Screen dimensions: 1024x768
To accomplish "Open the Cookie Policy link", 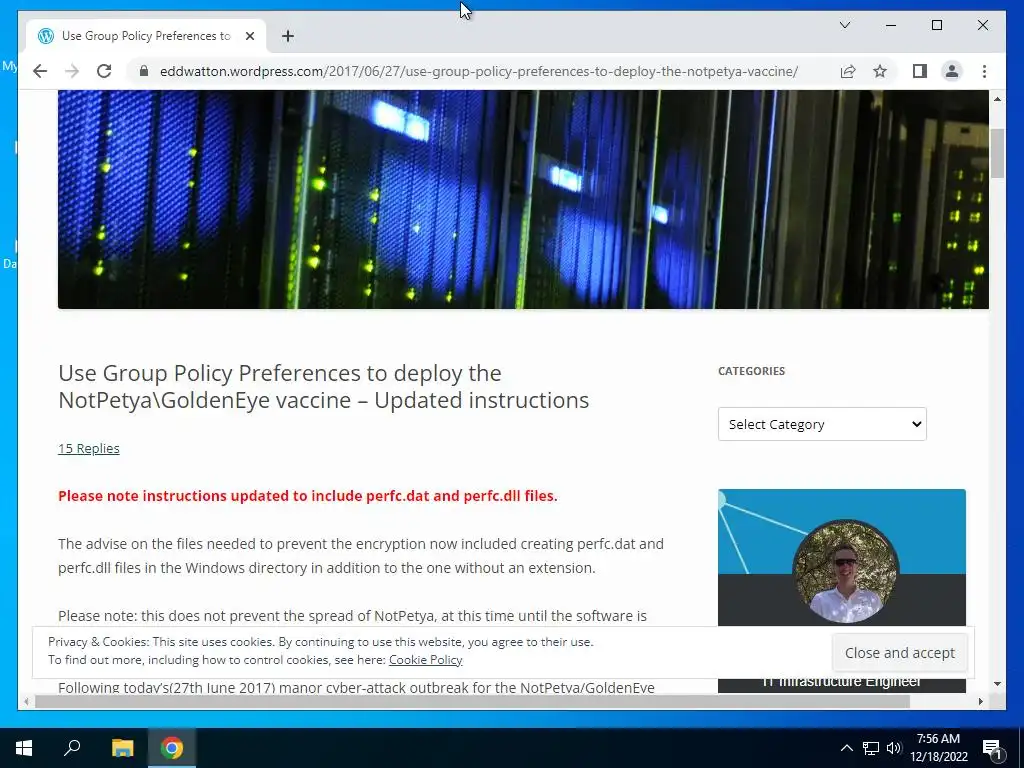I will (426, 660).
